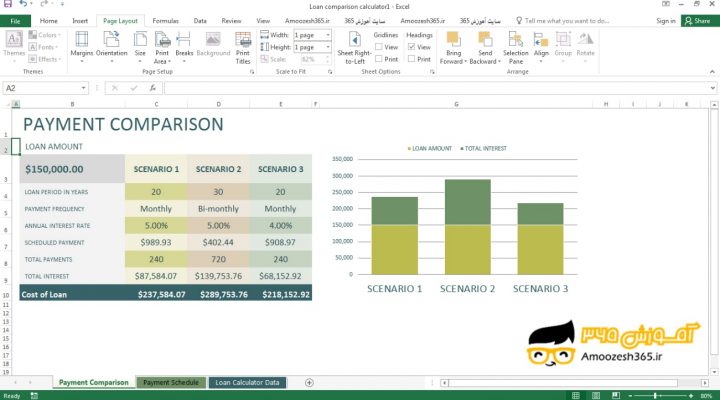Click the Tell me search box
The width and height of the screenshot is (720, 400).
tap(562, 21)
